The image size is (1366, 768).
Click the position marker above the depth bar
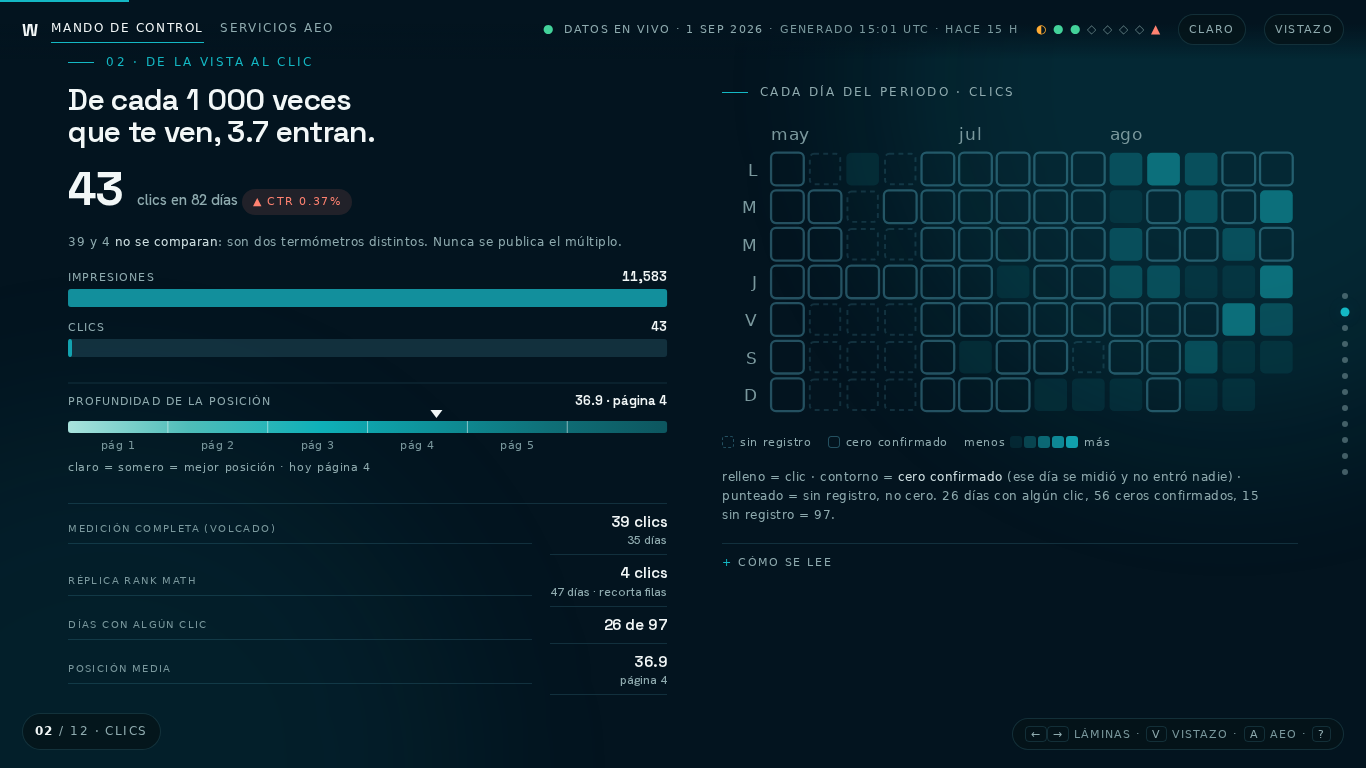[x=436, y=414]
